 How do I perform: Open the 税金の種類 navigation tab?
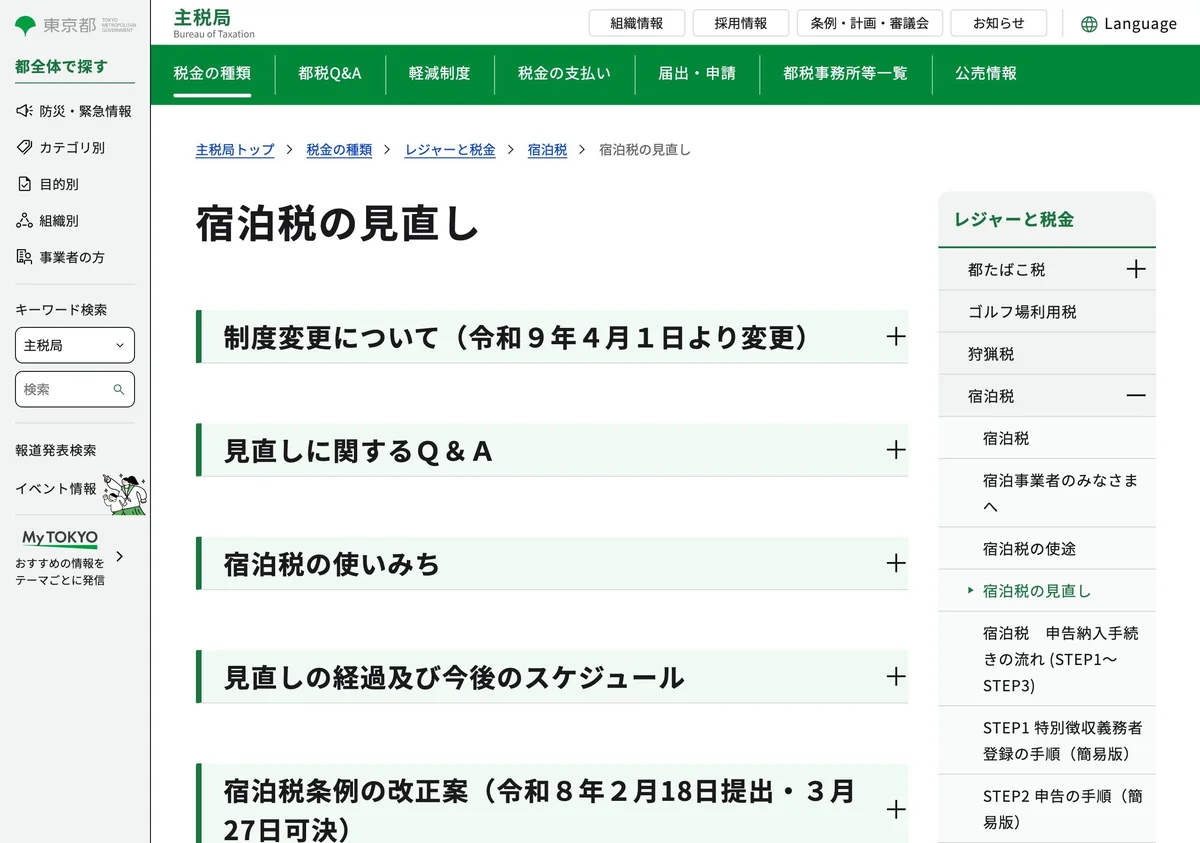(x=212, y=73)
